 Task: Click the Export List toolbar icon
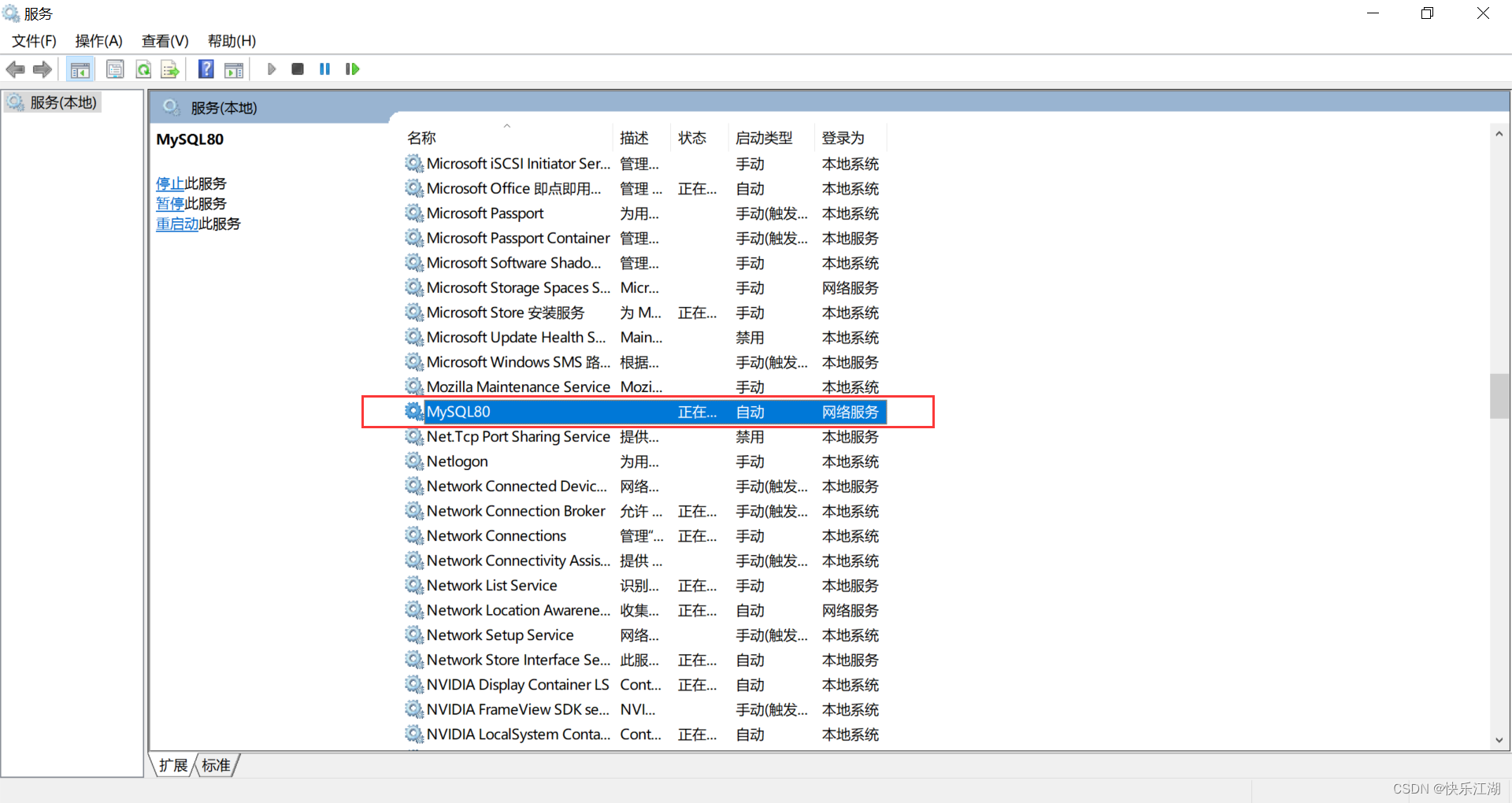pyautogui.click(x=170, y=69)
